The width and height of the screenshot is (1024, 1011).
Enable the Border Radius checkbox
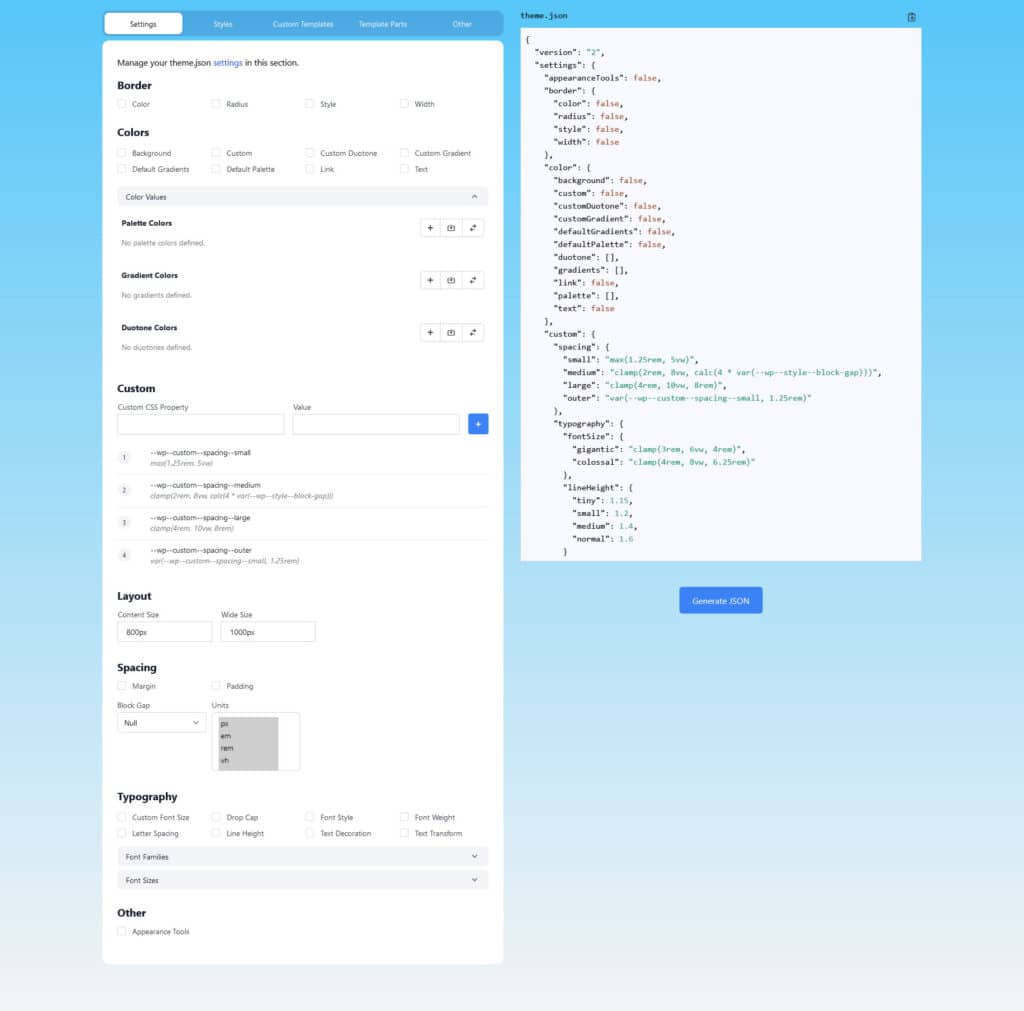[216, 103]
